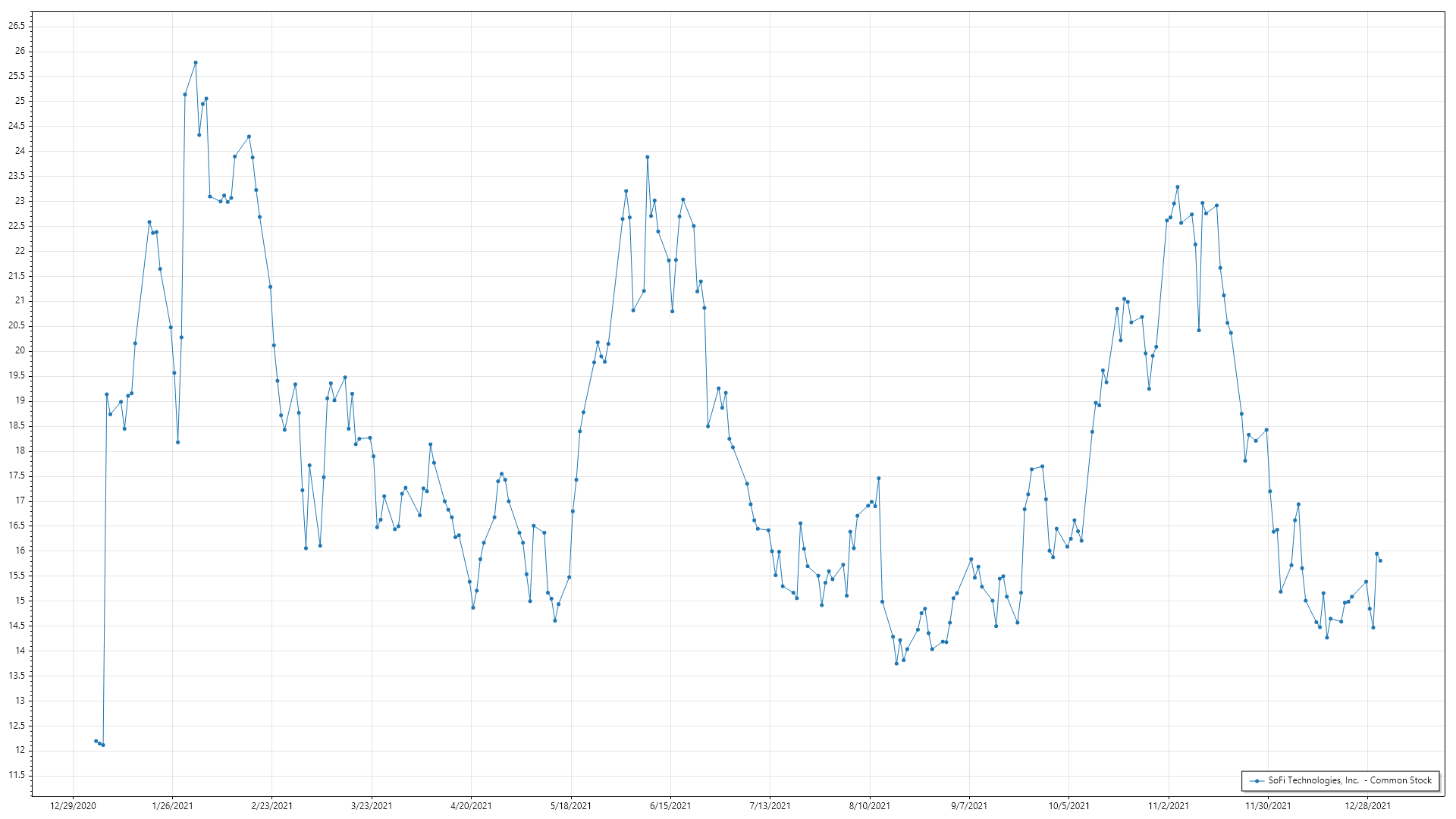This screenshot has width=1456, height=819.
Task: Click the 11/30/2021 x-axis label
Action: coord(1268,806)
